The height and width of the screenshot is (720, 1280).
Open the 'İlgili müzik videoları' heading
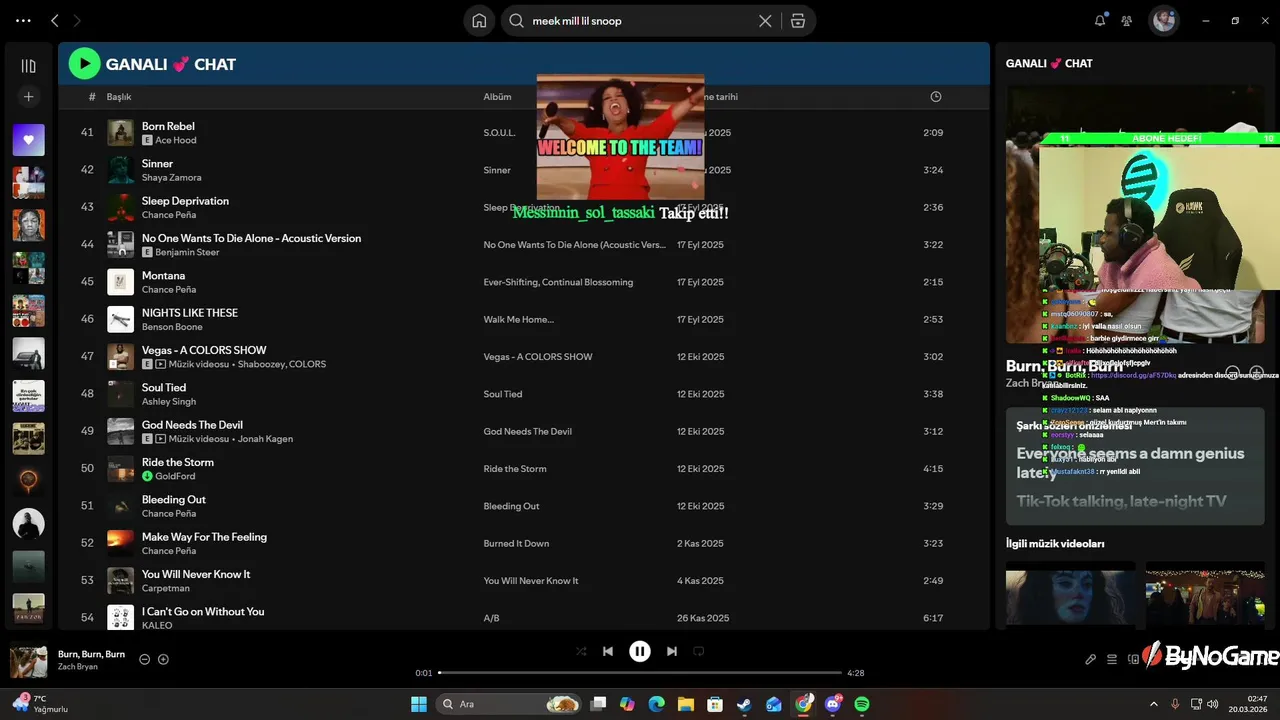(1055, 544)
